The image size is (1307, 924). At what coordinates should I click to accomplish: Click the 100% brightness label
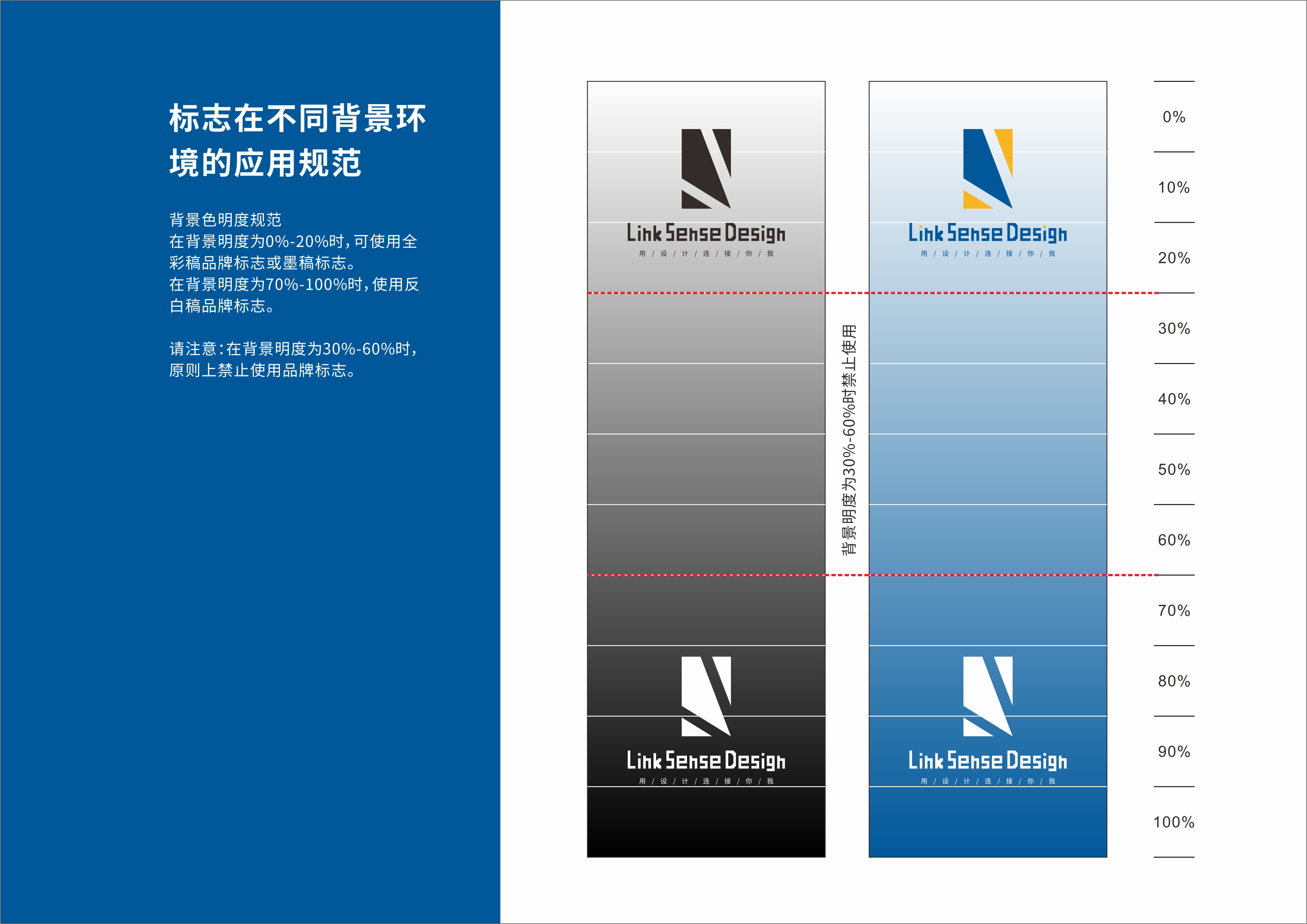coord(1174,822)
